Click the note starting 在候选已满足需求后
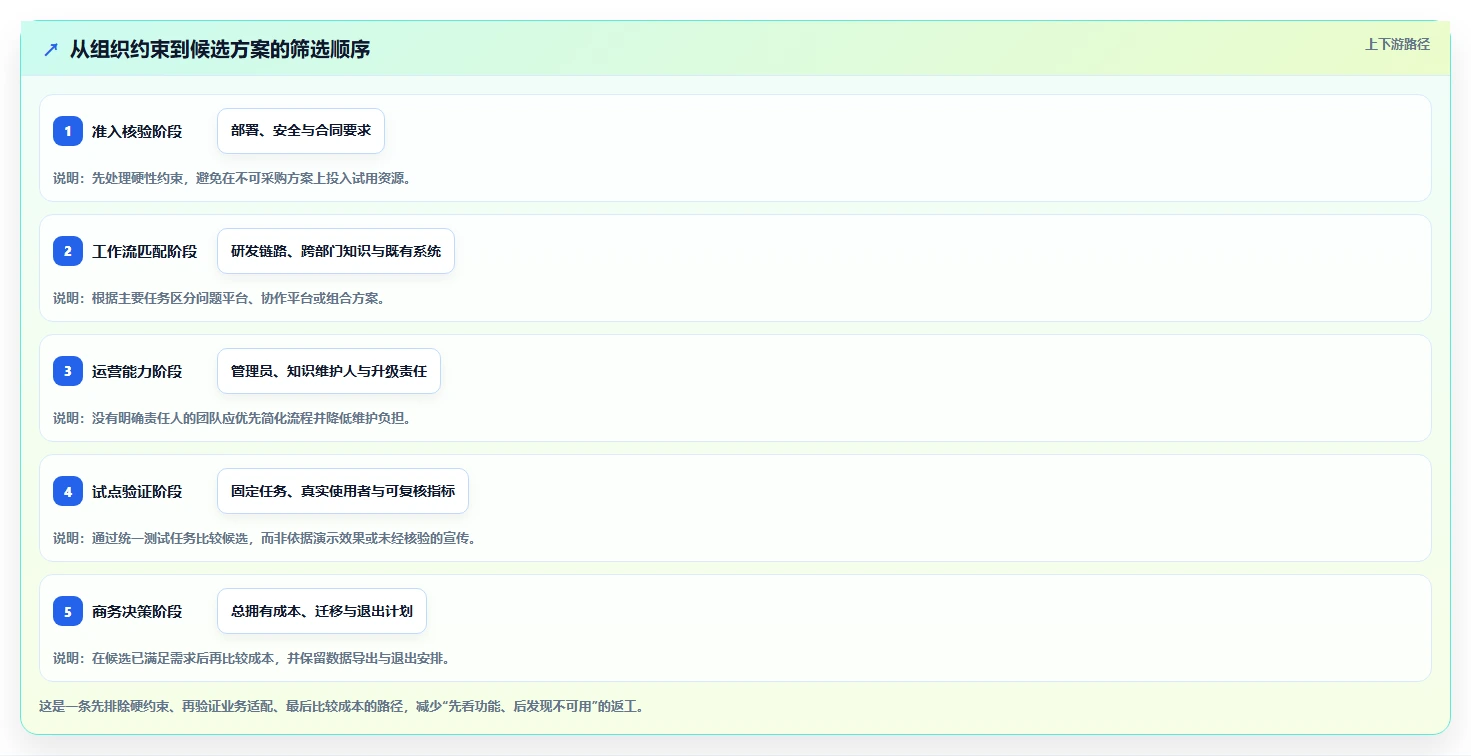This screenshot has width=1471, height=756. click(x=251, y=658)
